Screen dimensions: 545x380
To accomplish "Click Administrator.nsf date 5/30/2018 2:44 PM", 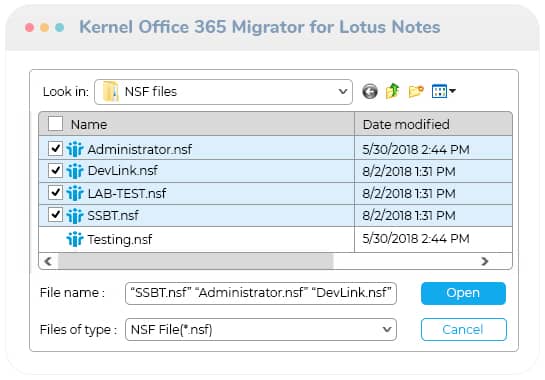I will [416, 150].
